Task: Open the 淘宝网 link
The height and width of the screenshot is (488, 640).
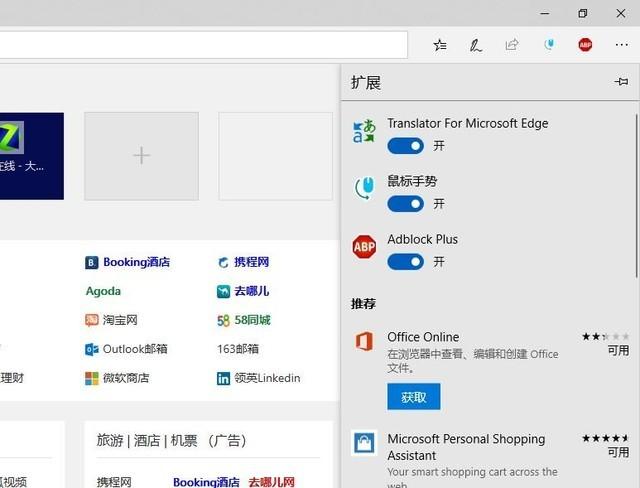Action: [120, 320]
